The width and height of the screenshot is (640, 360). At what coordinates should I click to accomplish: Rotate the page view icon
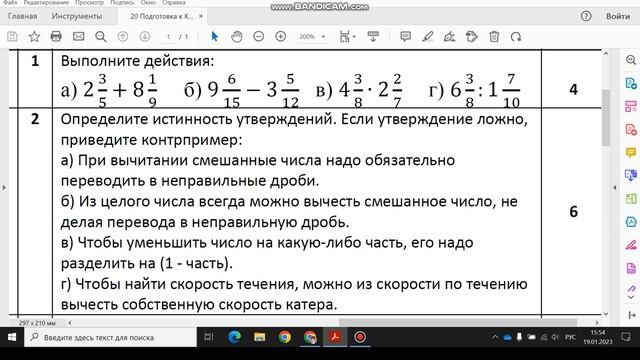[x=516, y=37]
